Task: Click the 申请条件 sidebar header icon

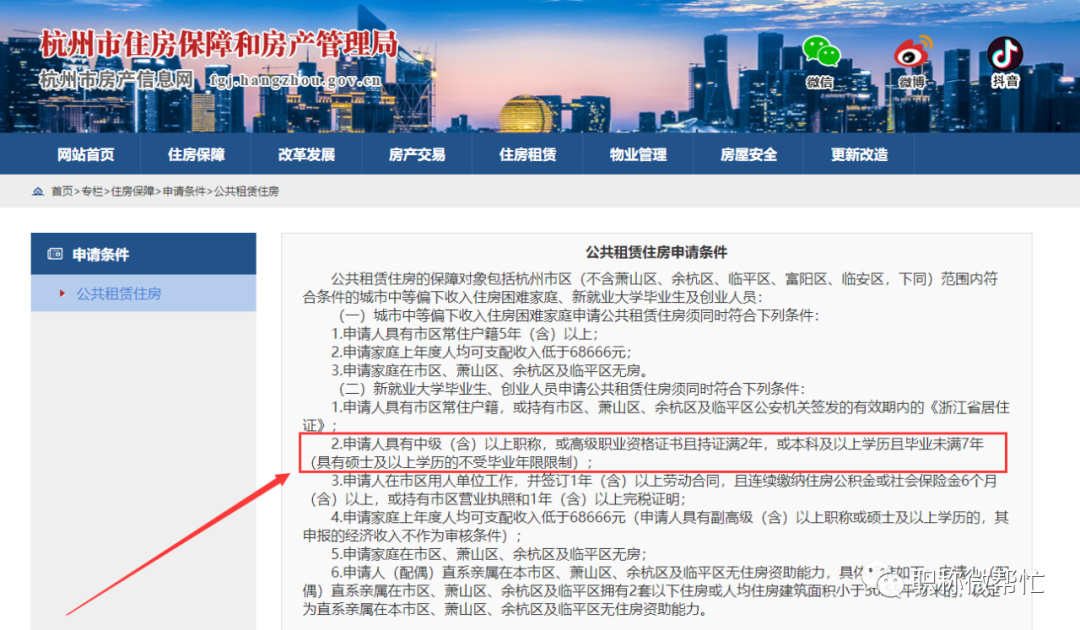Action: click(x=55, y=254)
